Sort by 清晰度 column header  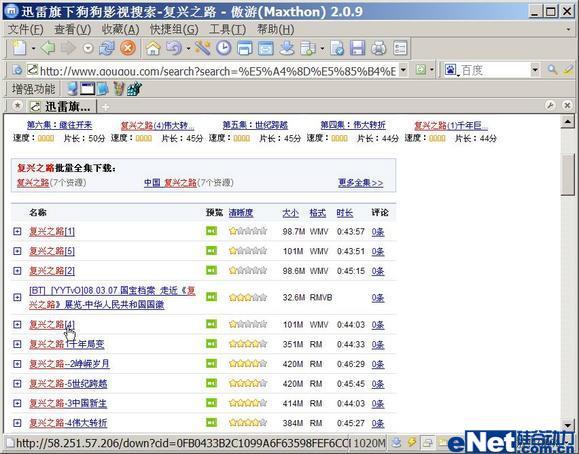coord(241,212)
